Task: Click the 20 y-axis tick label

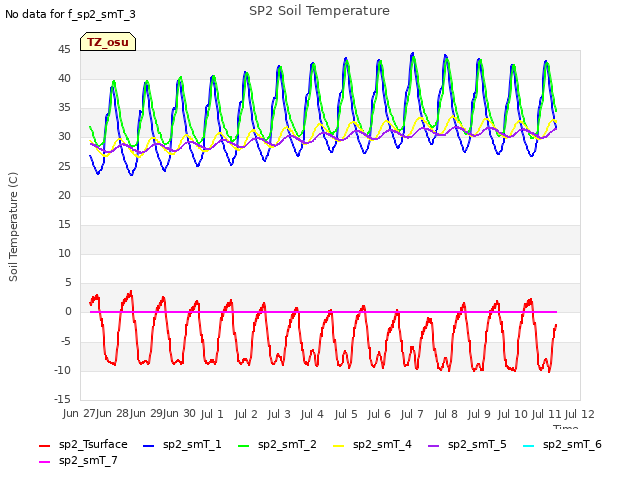Action: point(64,196)
